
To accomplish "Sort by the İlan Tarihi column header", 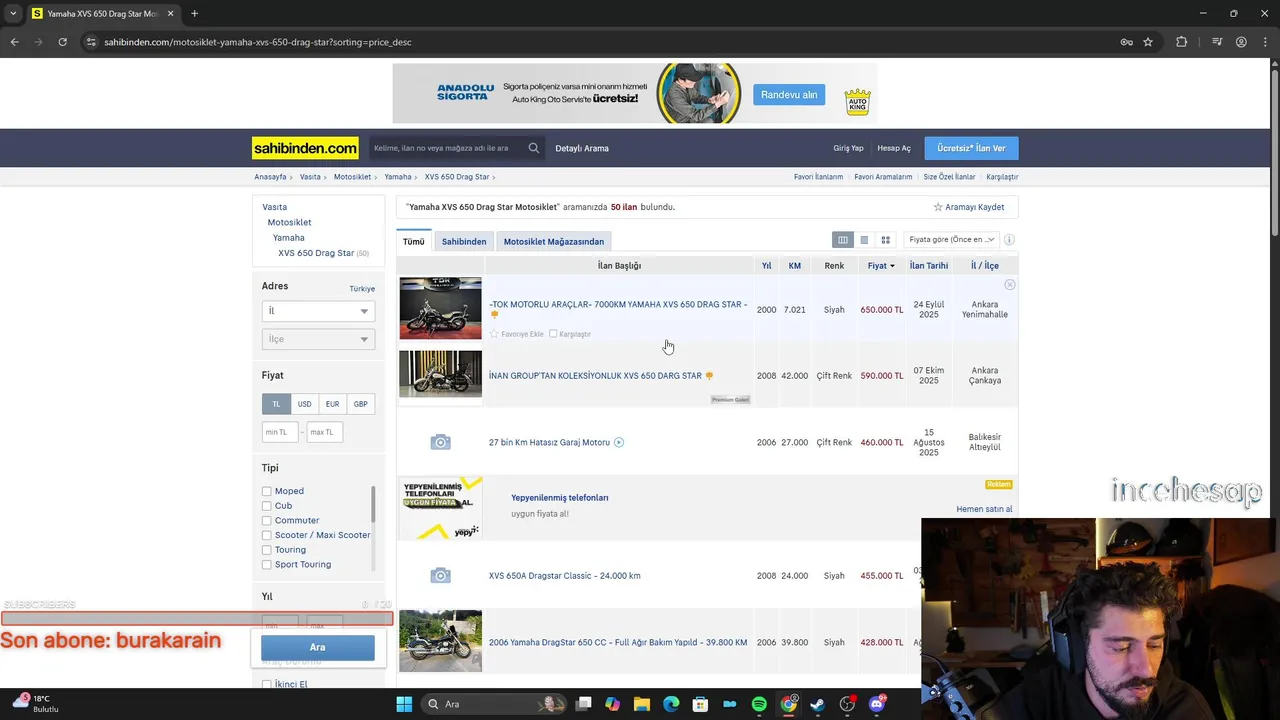I will 929,266.
